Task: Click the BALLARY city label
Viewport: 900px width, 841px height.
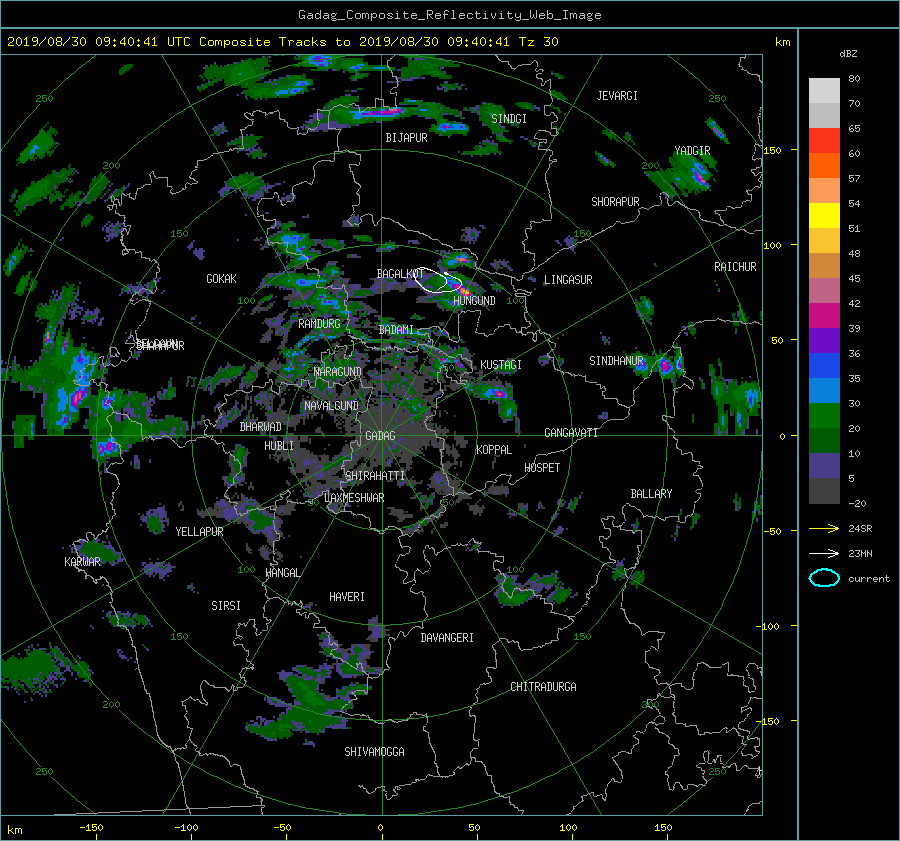Action: tap(651, 494)
